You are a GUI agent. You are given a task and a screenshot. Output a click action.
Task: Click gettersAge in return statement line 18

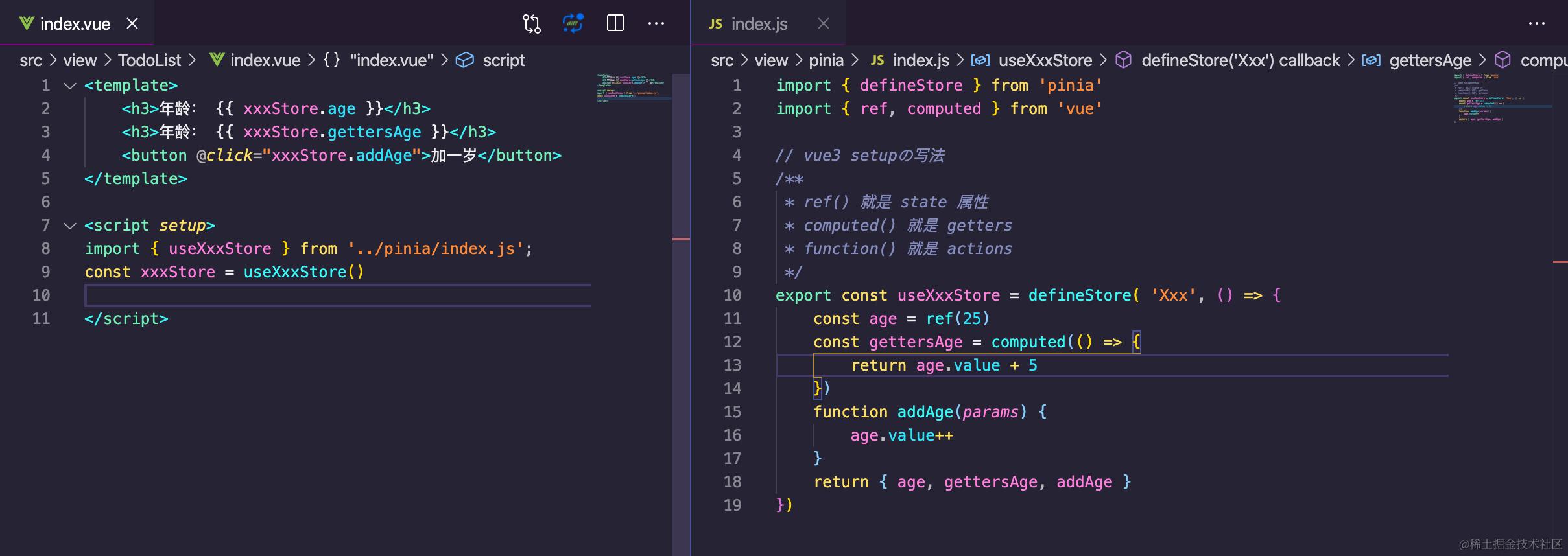(x=990, y=482)
